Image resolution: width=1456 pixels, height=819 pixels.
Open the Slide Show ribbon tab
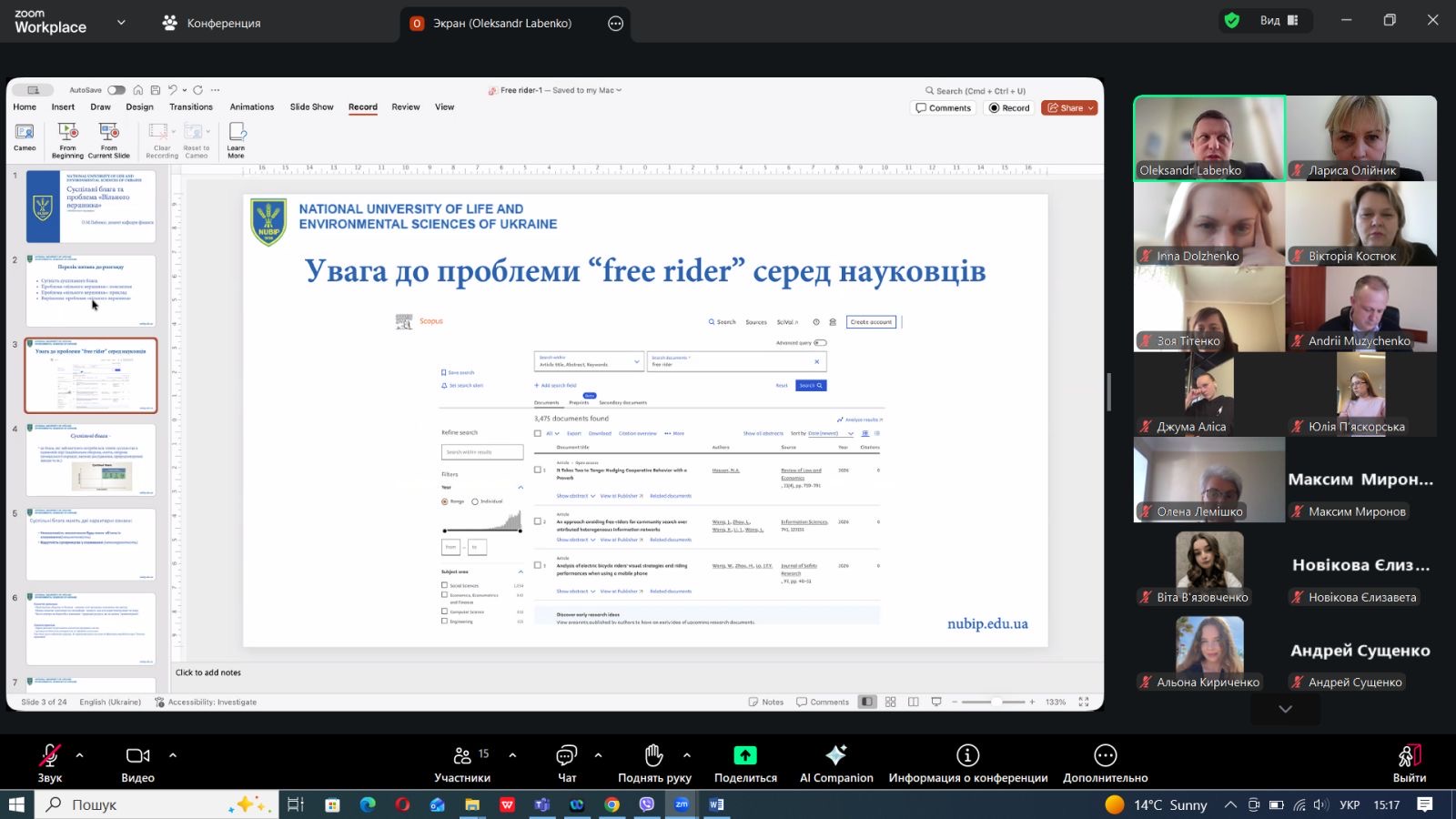click(x=311, y=107)
